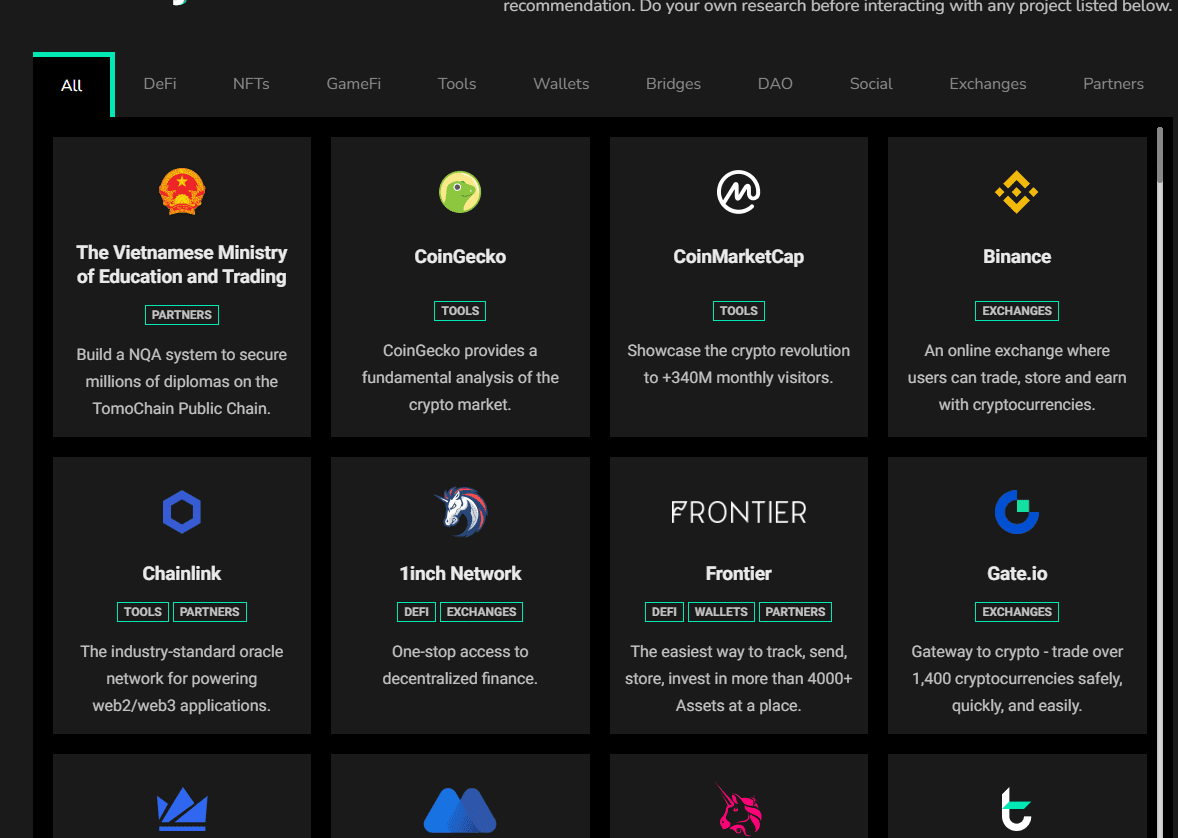Open The Vietnamese Ministry of Education title
The height and width of the screenshot is (838, 1178).
pos(182,265)
